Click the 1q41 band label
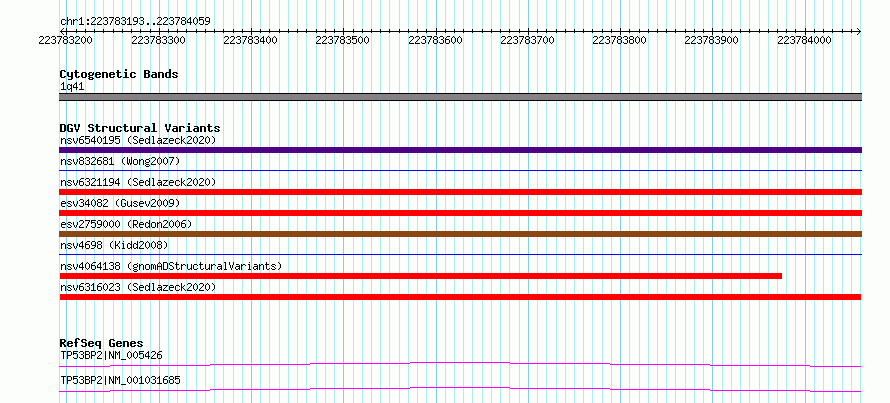This screenshot has width=890, height=403. pos(73,87)
